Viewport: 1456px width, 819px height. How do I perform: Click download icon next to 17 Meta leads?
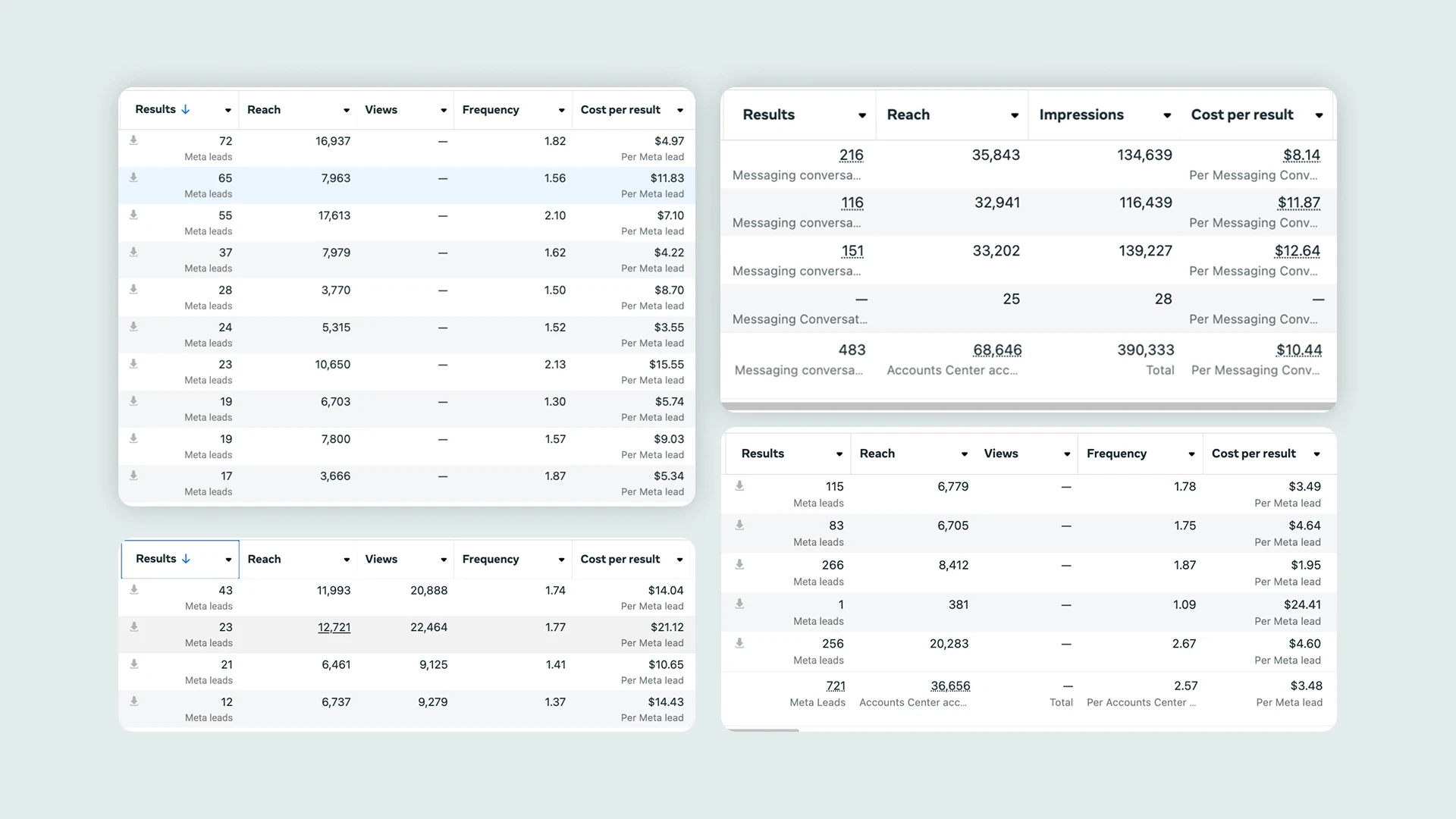point(133,475)
